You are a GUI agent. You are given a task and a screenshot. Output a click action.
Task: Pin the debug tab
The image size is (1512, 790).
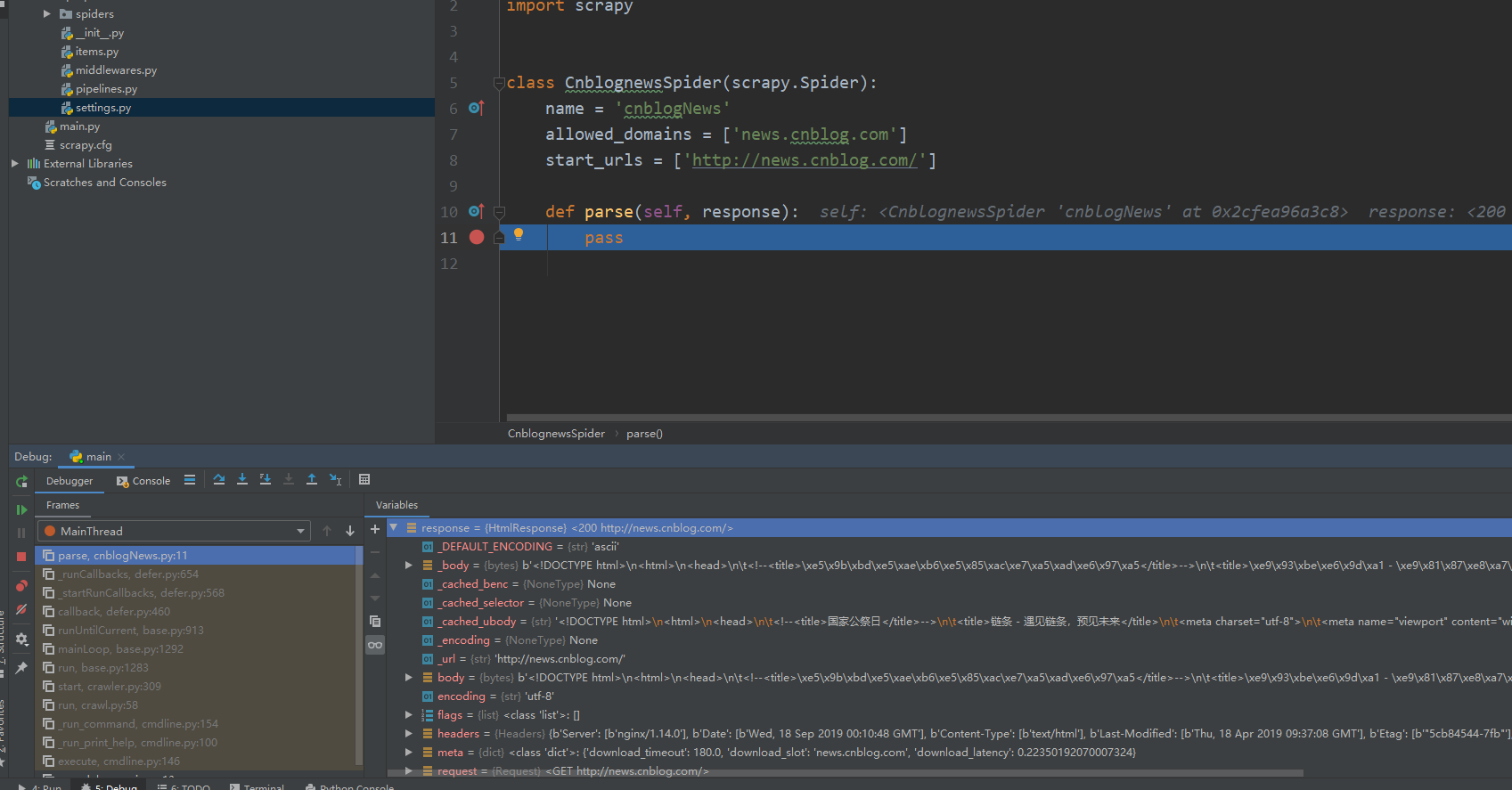pyautogui.click(x=21, y=667)
